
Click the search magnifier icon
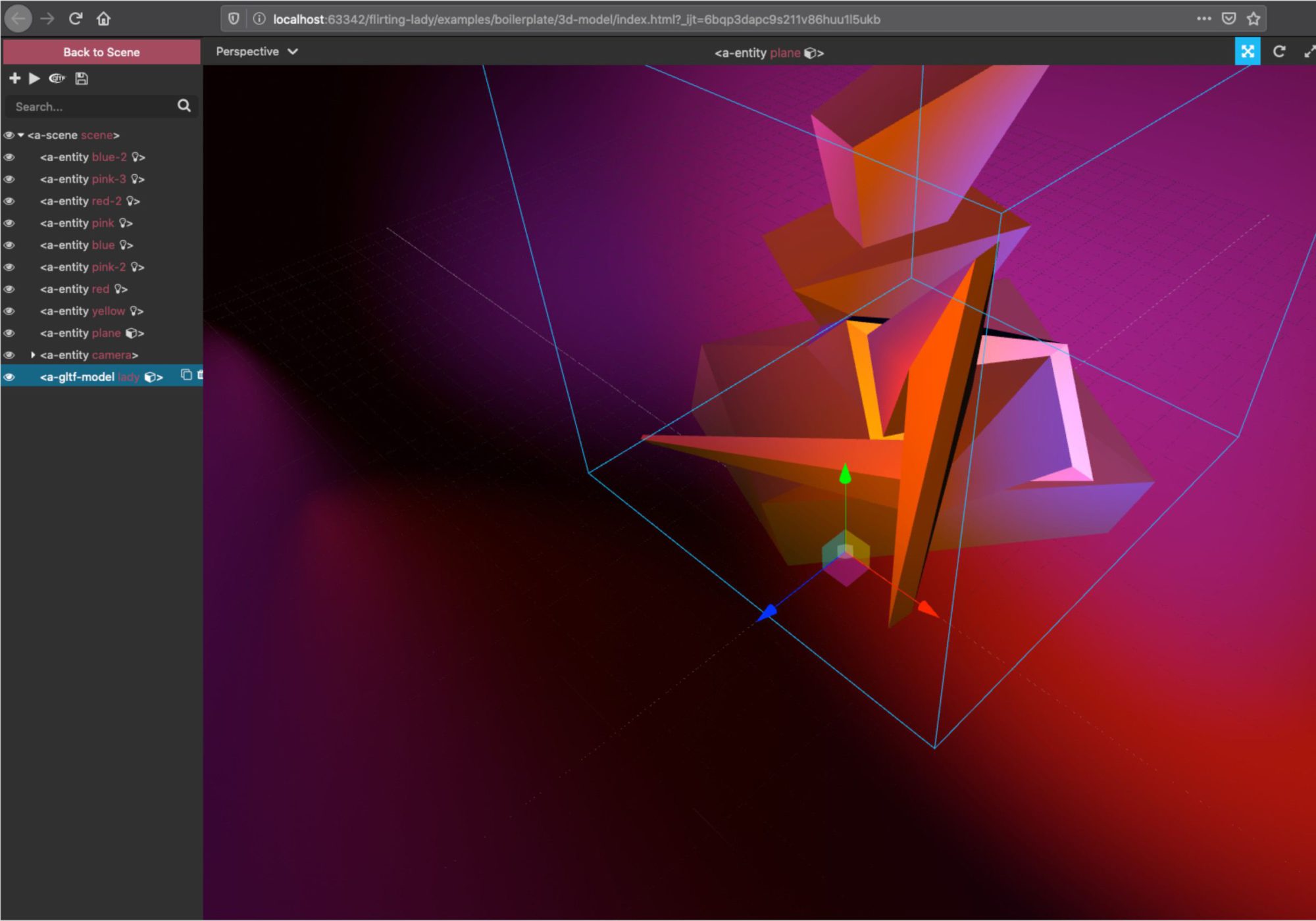(x=184, y=106)
